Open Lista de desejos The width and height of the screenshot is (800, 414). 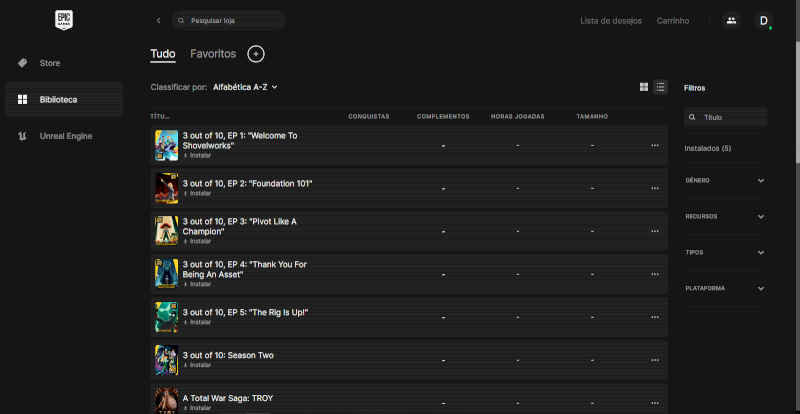coord(611,21)
